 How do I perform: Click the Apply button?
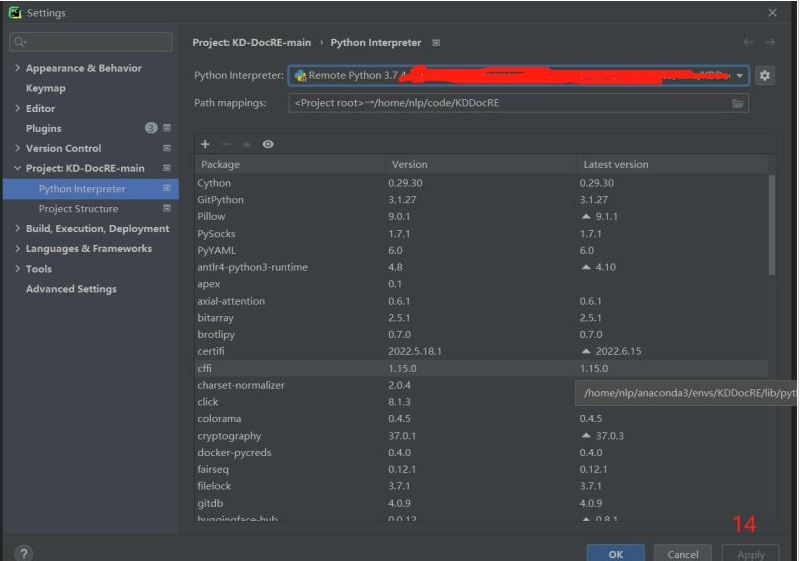(751, 554)
